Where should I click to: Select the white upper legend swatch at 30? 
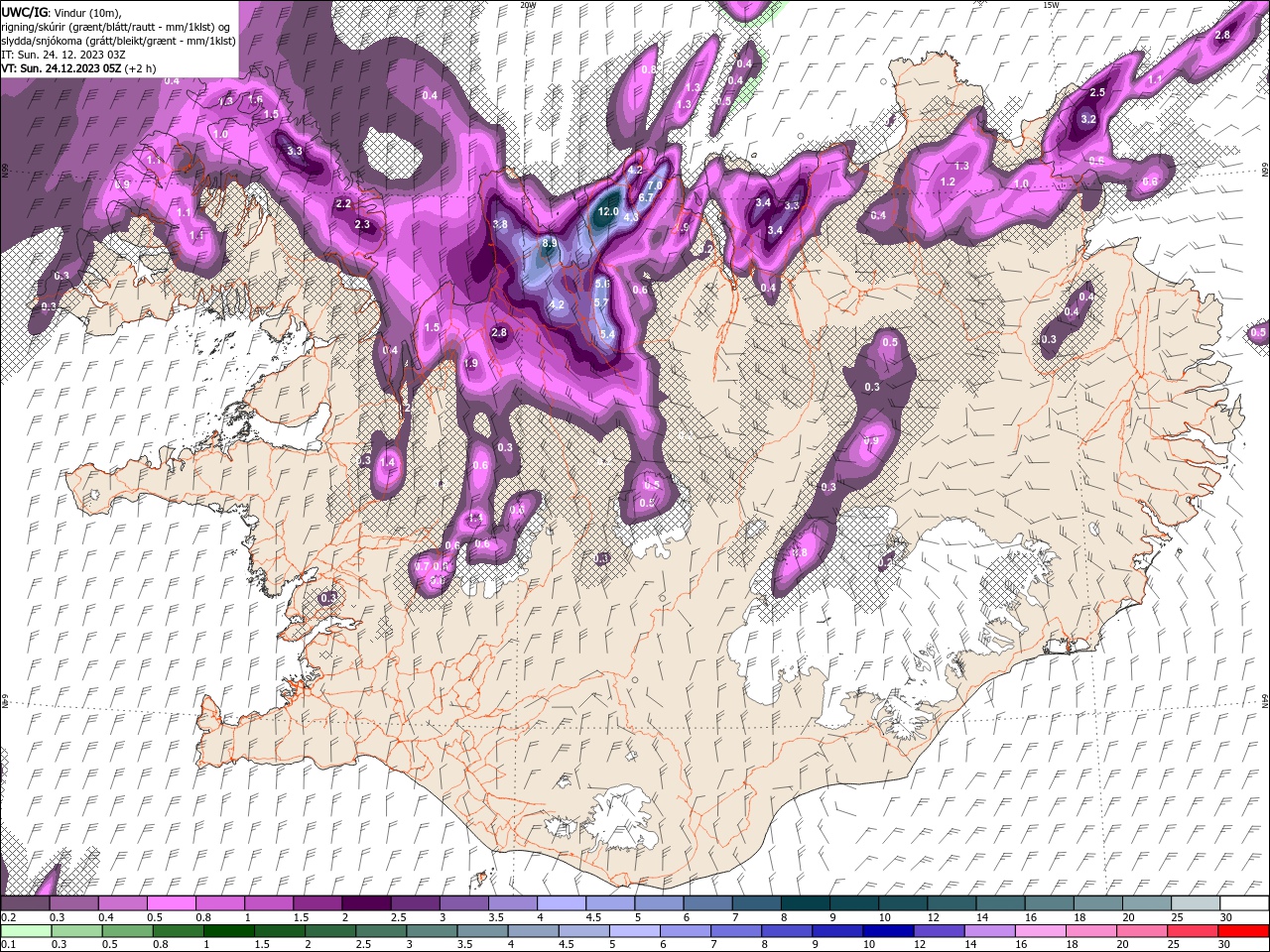(1244, 903)
